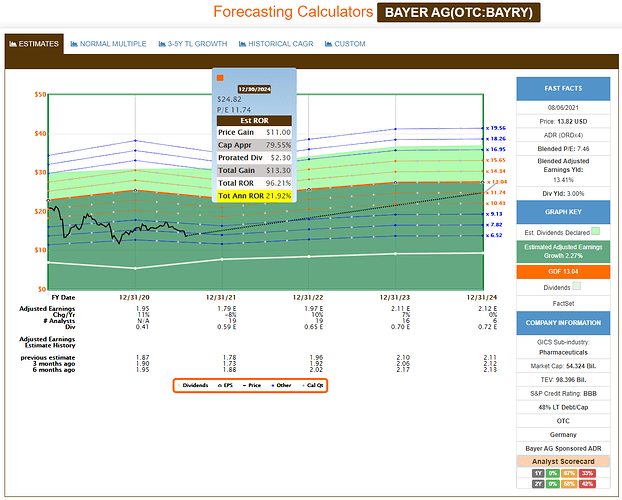Click the orange 58% scorecard badge
The width and height of the screenshot is (622, 500).
(x=569, y=484)
